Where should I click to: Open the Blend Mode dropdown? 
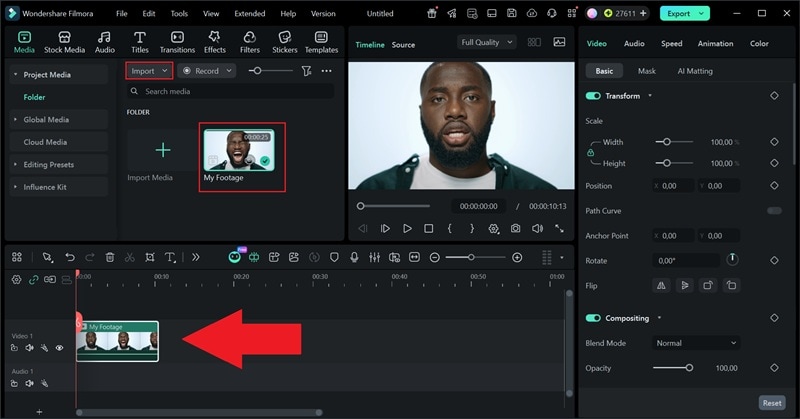[x=696, y=343]
